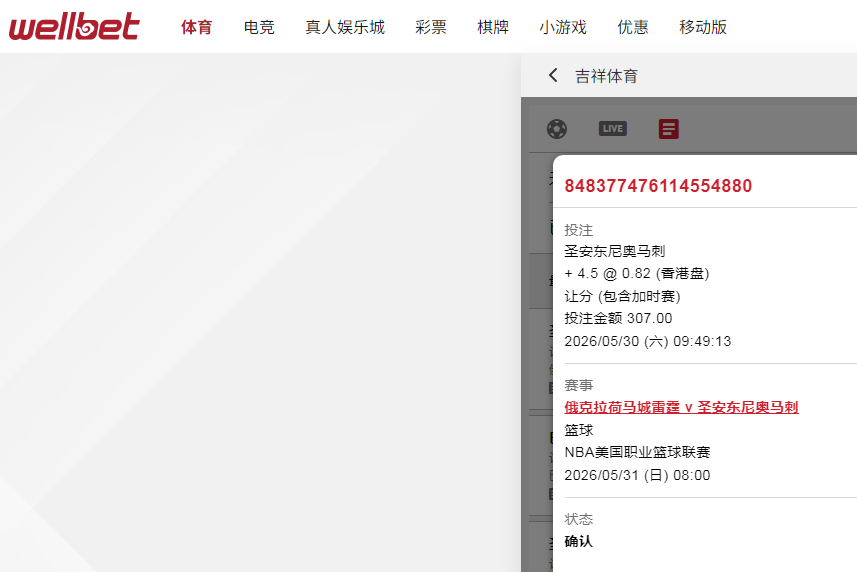Go back using the arrow beside 吉祥体育
This screenshot has width=857, height=572.
point(553,75)
